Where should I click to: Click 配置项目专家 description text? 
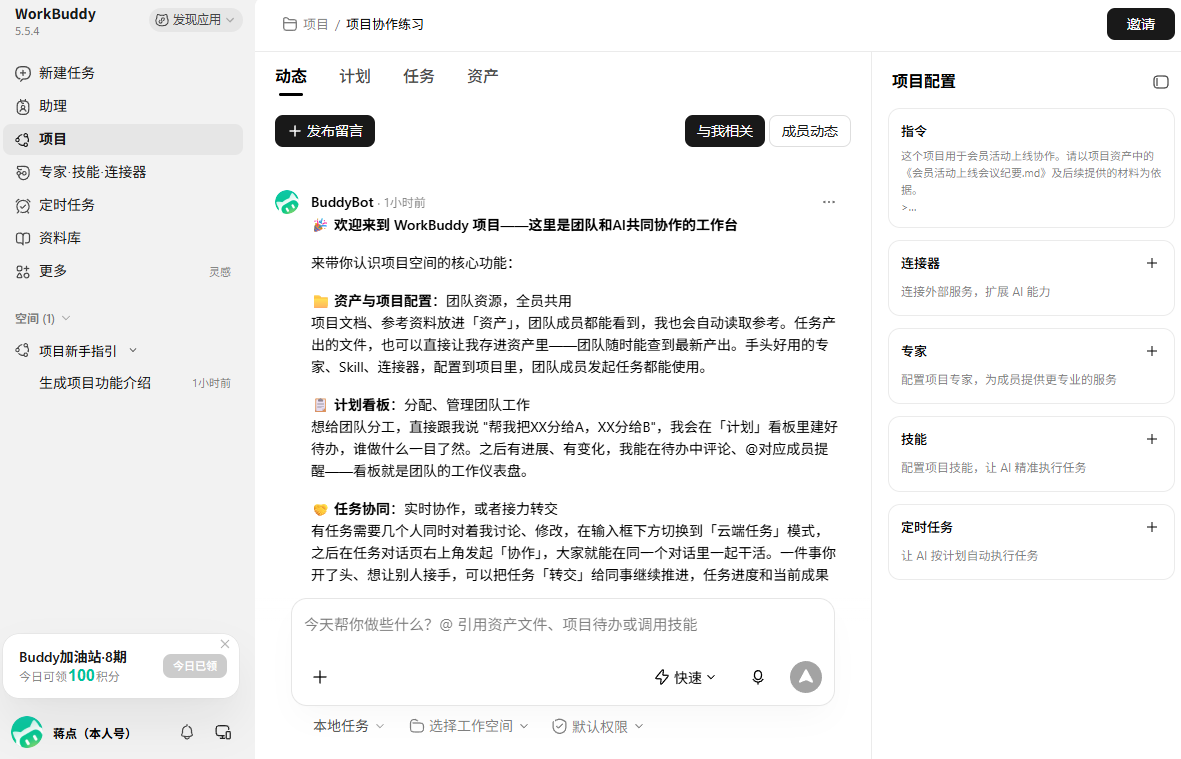tap(1009, 380)
